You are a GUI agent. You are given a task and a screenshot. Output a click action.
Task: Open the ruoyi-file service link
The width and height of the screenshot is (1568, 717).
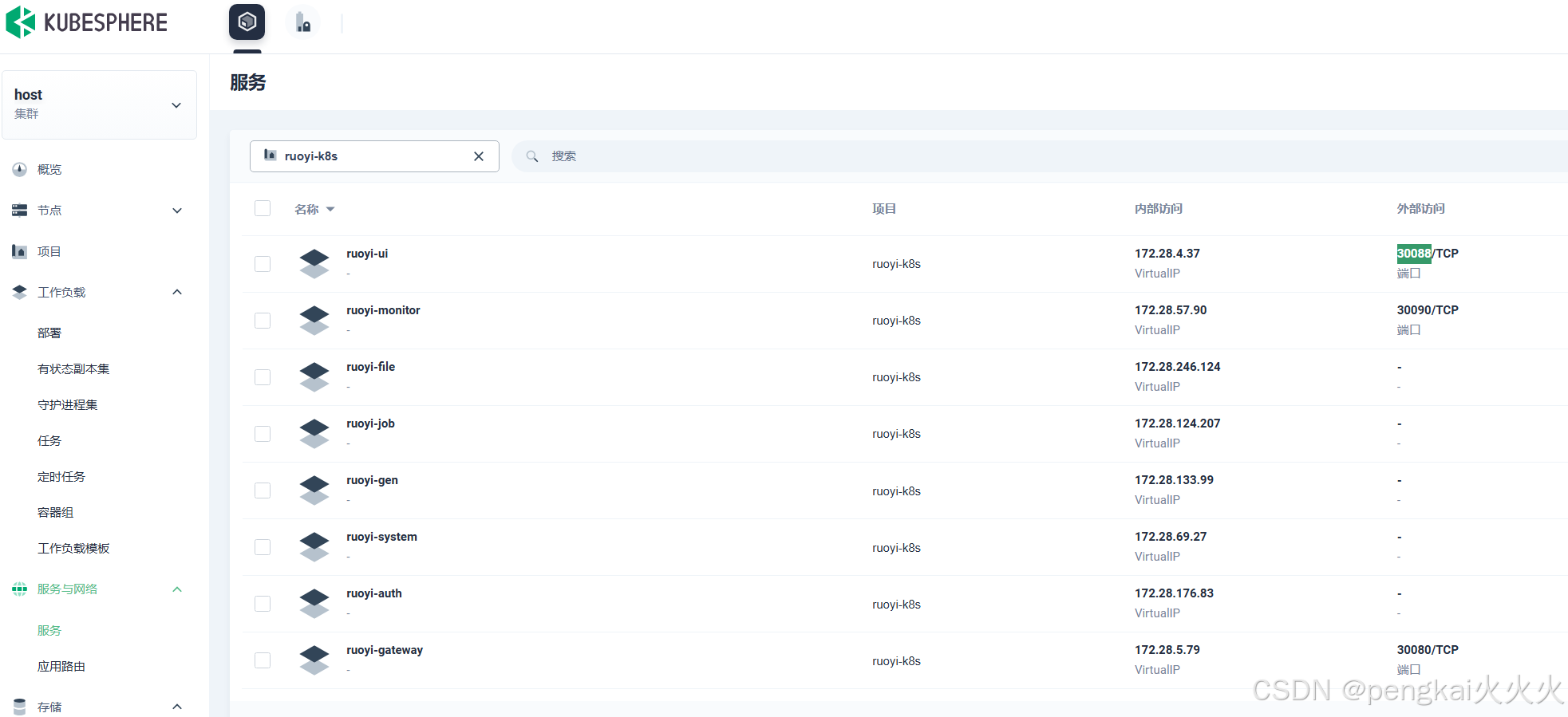coord(371,367)
